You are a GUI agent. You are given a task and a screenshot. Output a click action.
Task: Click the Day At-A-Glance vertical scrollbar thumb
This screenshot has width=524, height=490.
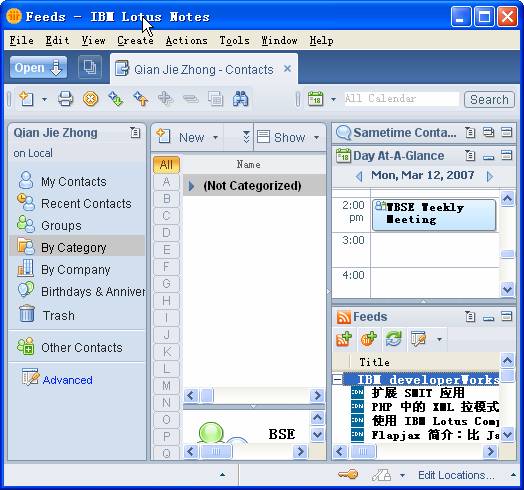coord(507,254)
